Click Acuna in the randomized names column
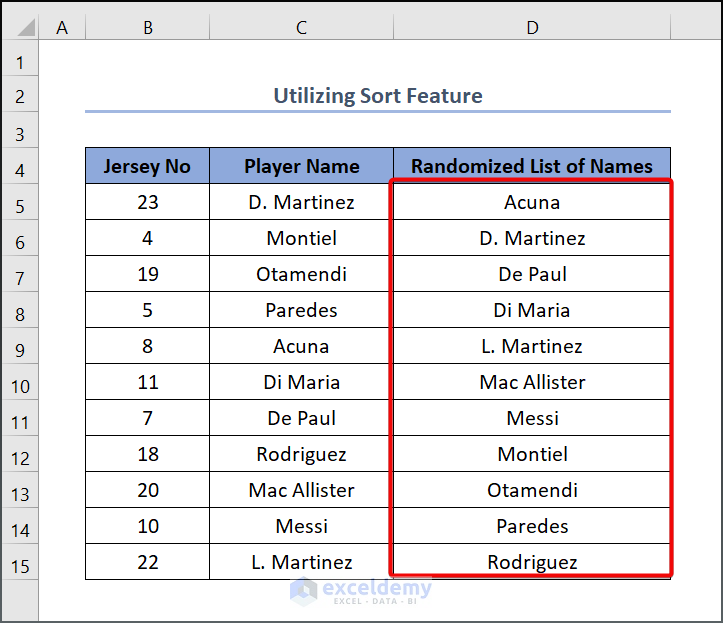This screenshot has height=623, width=723. click(x=532, y=202)
